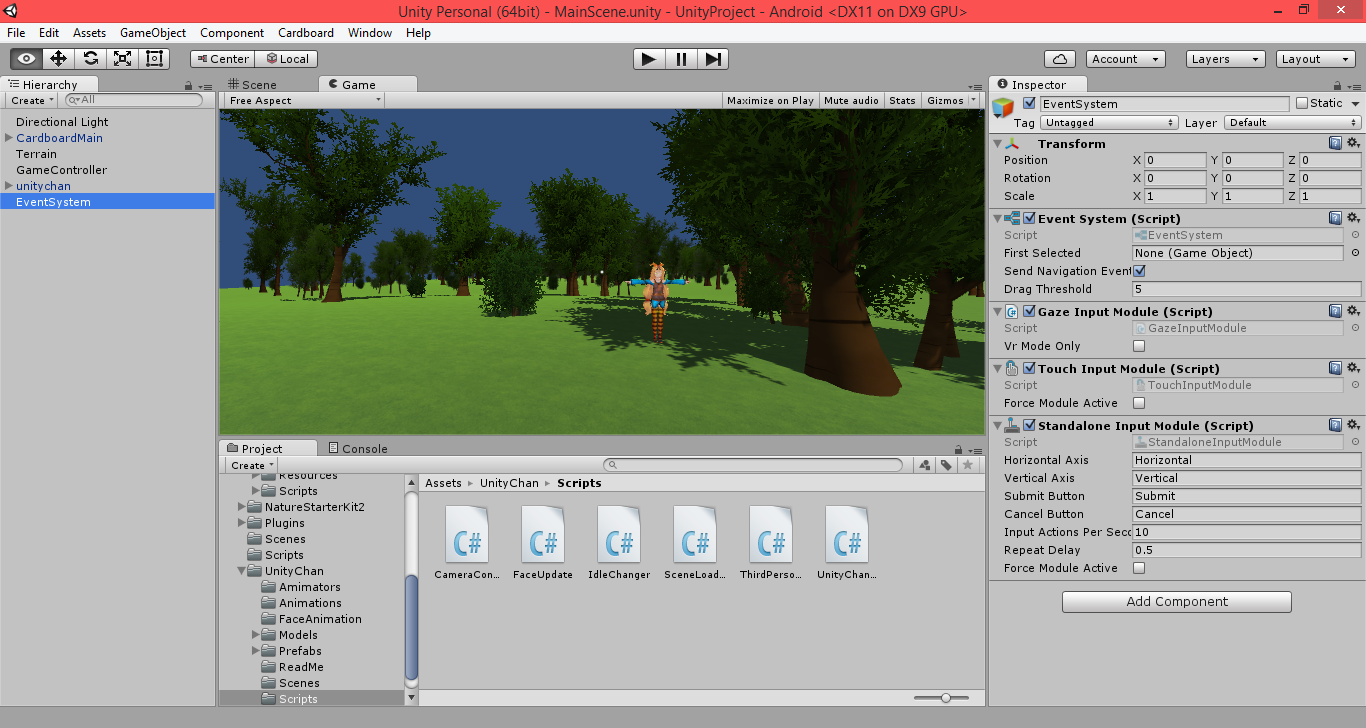Click the UnityChan... C# script icon

pos(847,534)
